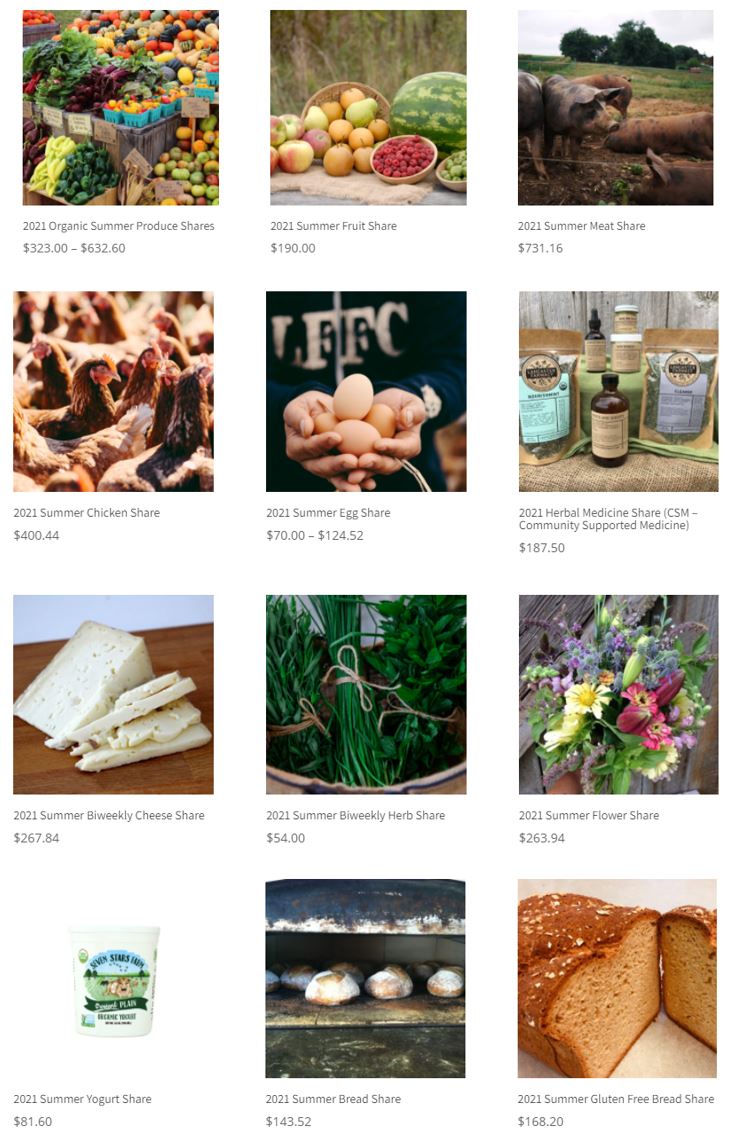
Task: Open the 2021 Summer Chicken Share title
Action: click(x=86, y=513)
